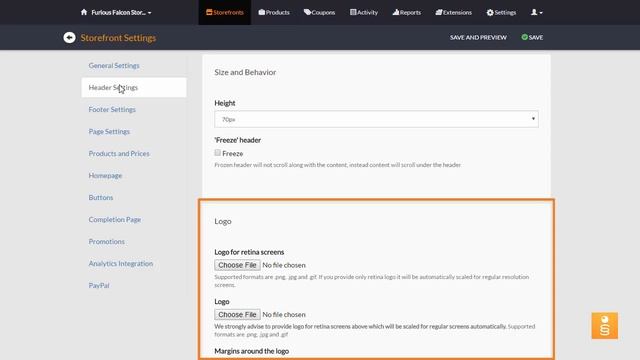Open the Furious Falcon Store dropdown
Viewport: 640px width, 360px height.
click(x=121, y=13)
